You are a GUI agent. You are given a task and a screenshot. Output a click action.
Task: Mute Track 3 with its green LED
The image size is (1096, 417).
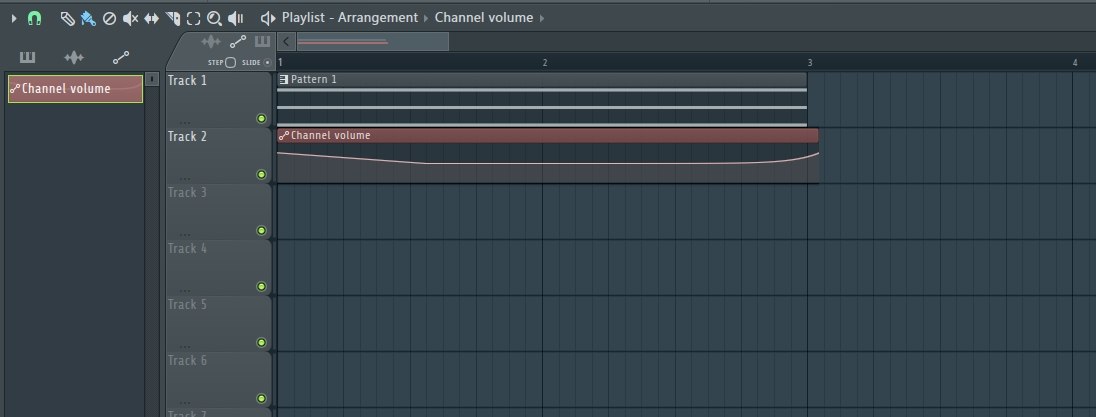261,231
